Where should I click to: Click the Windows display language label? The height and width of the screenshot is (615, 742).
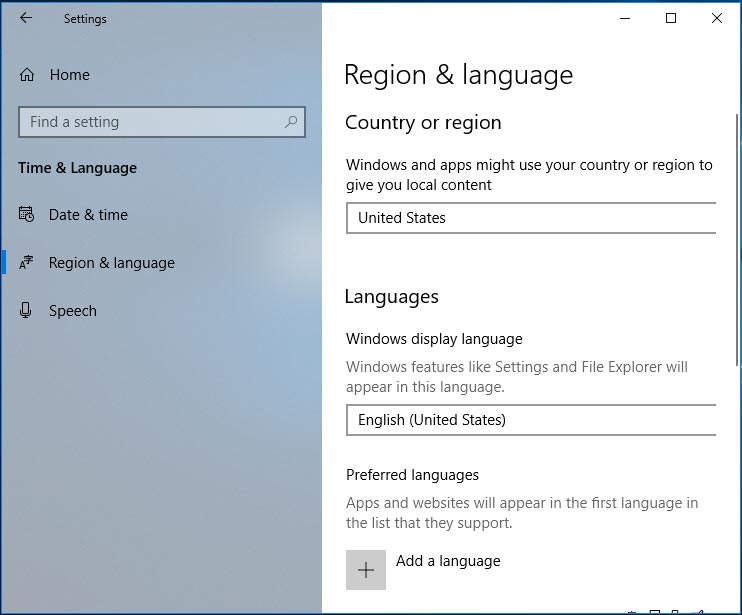click(434, 339)
